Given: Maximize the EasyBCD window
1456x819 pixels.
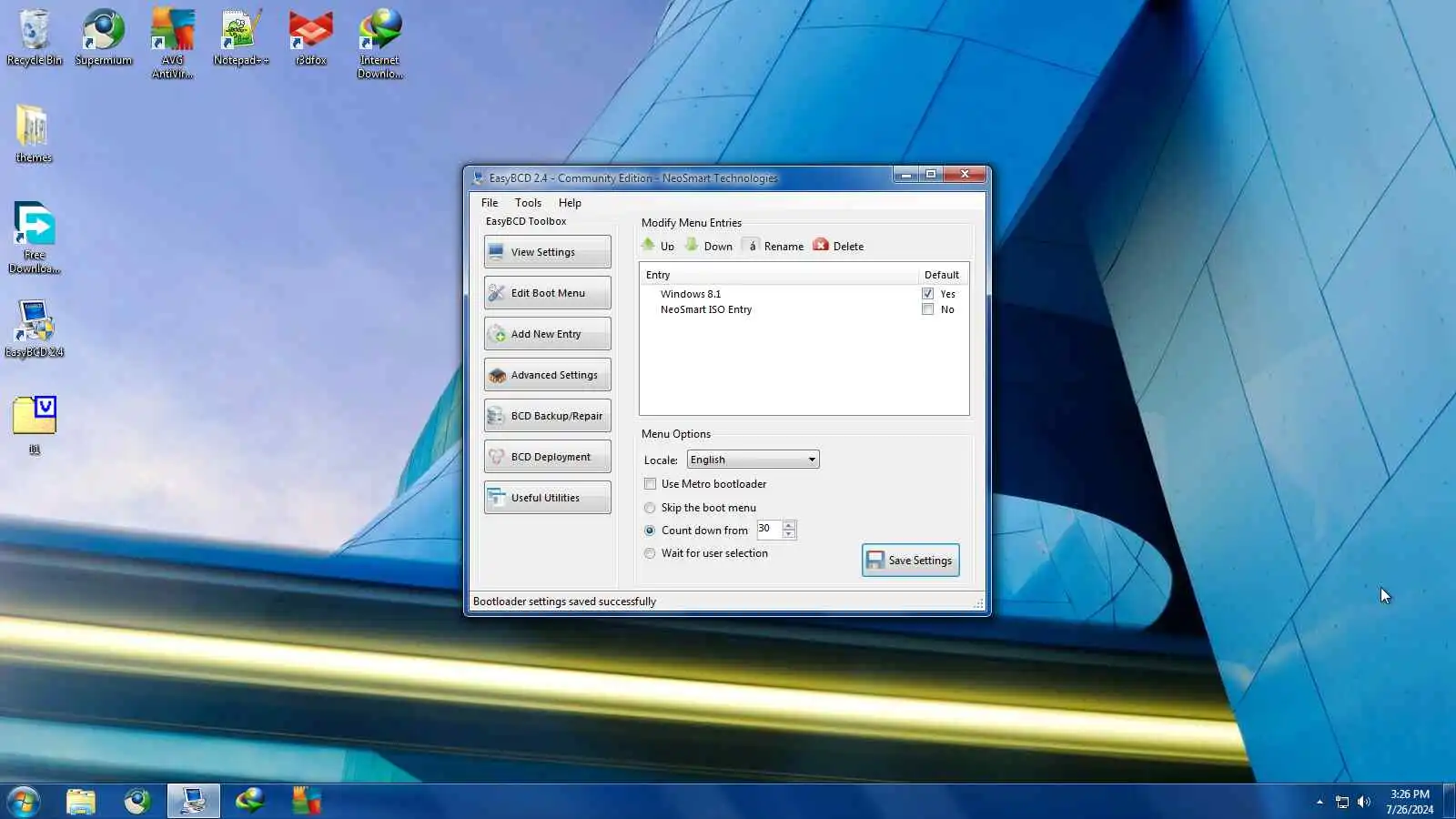Looking at the screenshot, I should [931, 175].
